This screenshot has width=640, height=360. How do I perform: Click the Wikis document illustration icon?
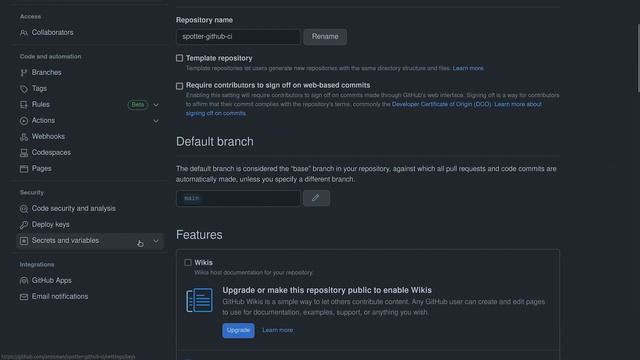click(x=199, y=300)
